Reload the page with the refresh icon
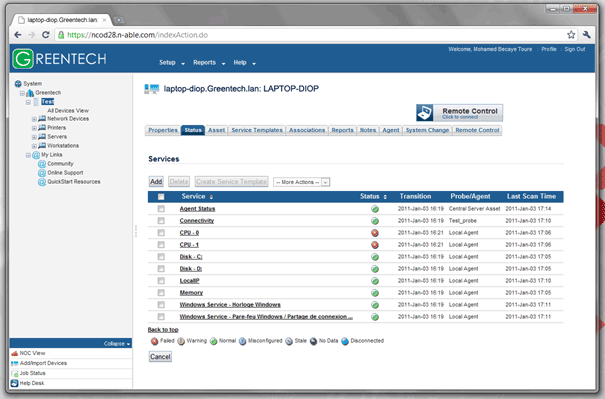 point(46,35)
